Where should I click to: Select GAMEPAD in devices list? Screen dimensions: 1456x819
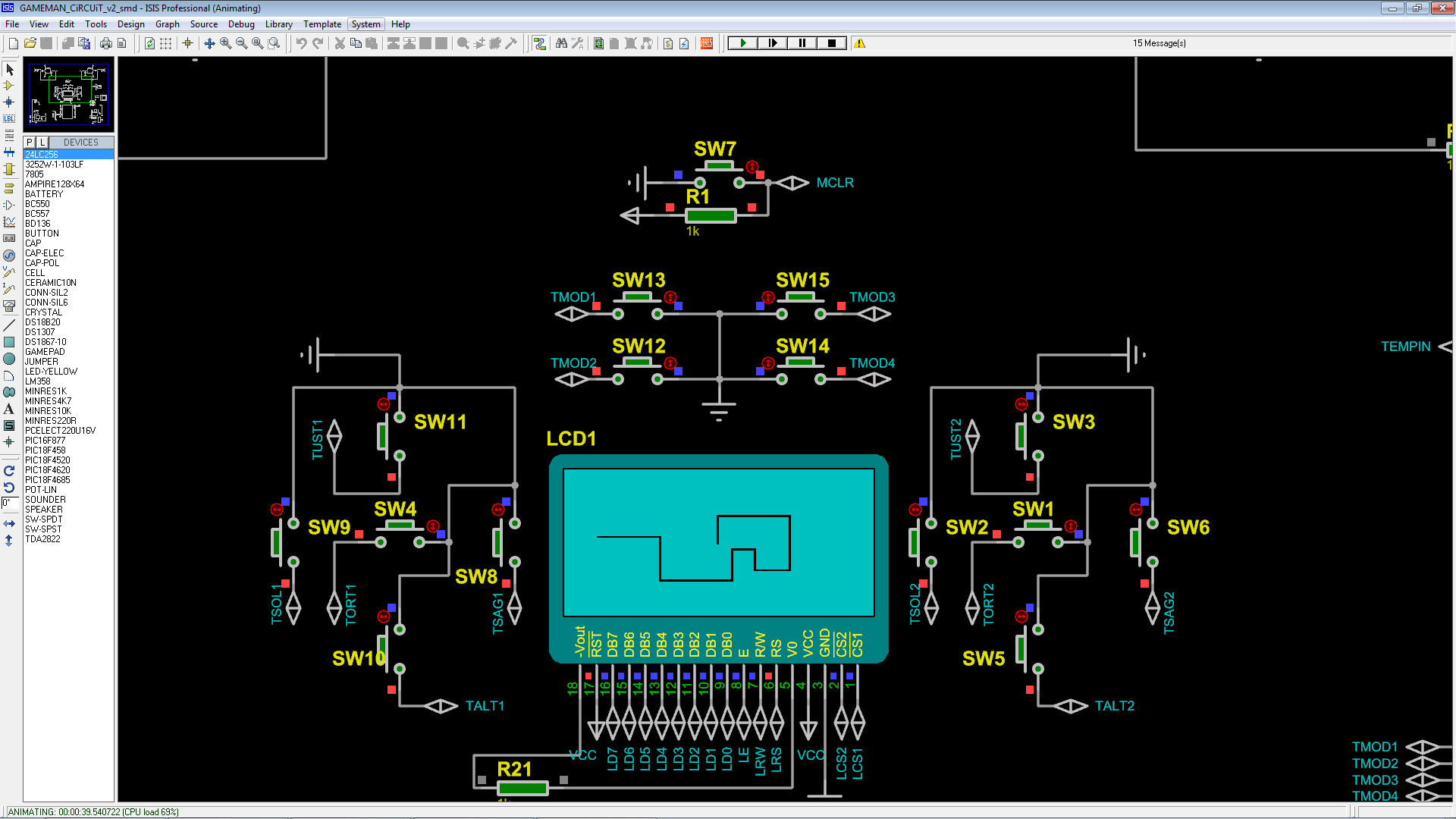click(x=68, y=352)
